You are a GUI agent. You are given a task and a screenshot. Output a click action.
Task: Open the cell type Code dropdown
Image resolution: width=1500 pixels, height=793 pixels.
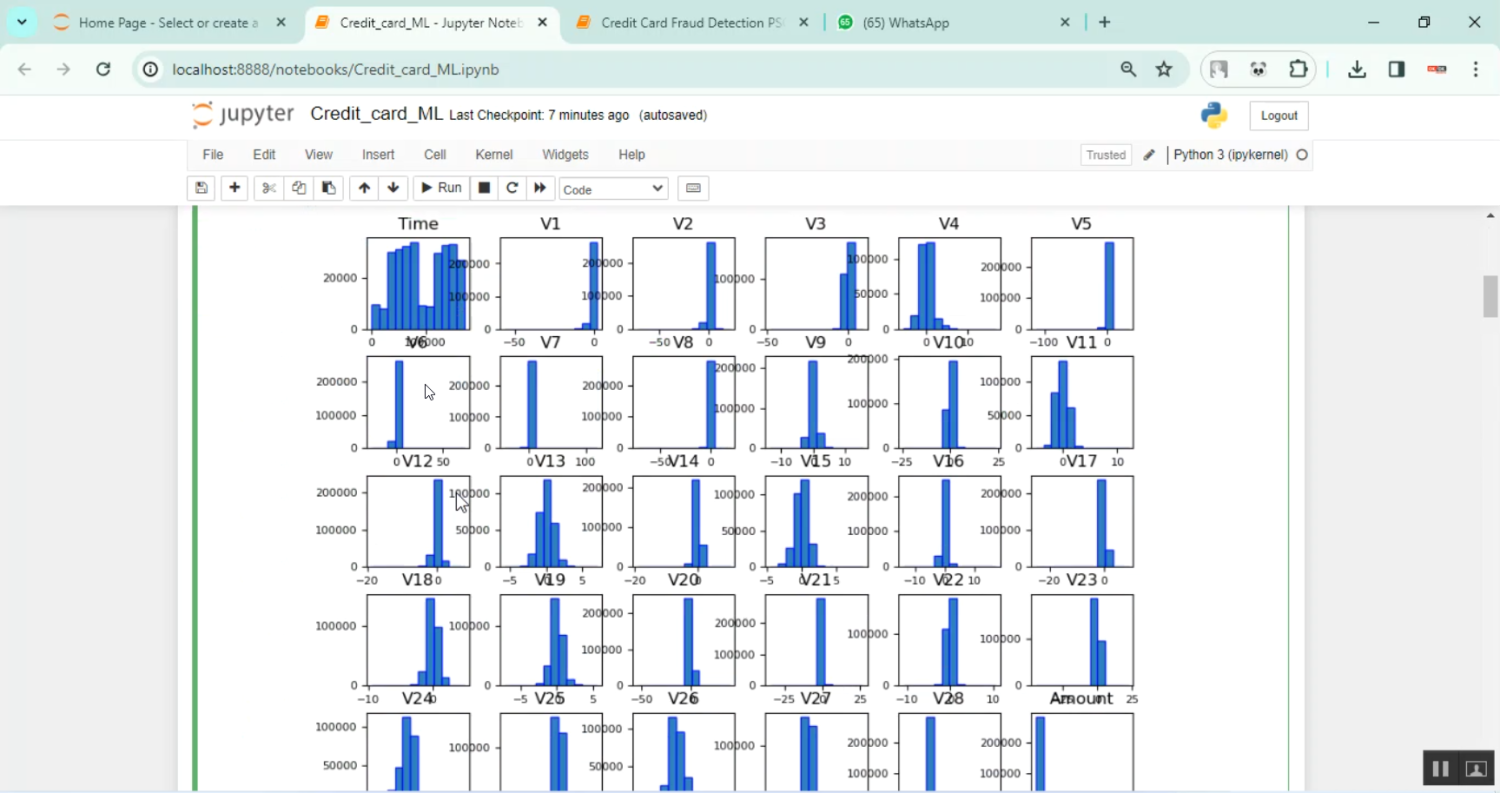click(x=613, y=188)
